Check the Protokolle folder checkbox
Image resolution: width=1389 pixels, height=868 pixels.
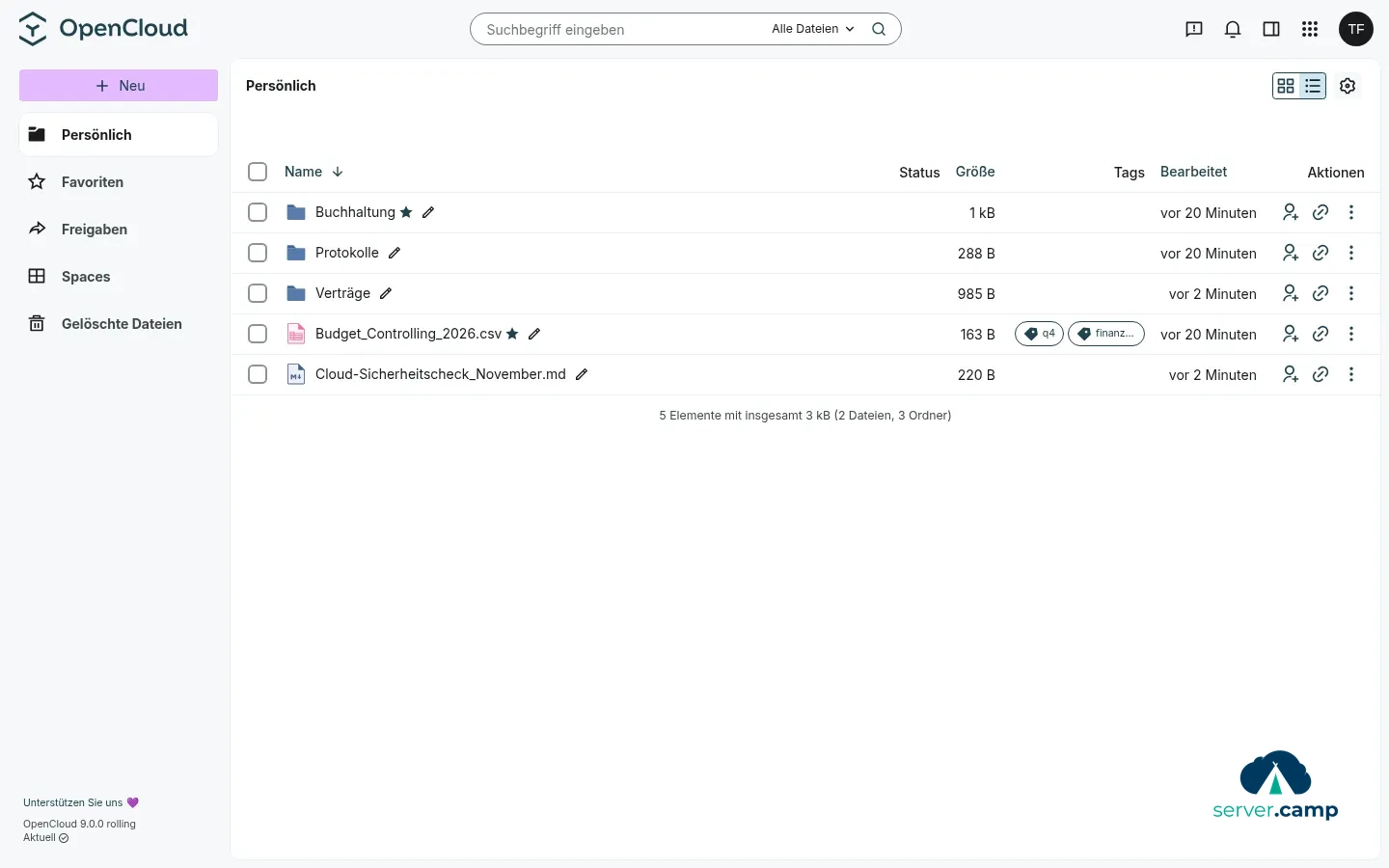pyautogui.click(x=258, y=253)
